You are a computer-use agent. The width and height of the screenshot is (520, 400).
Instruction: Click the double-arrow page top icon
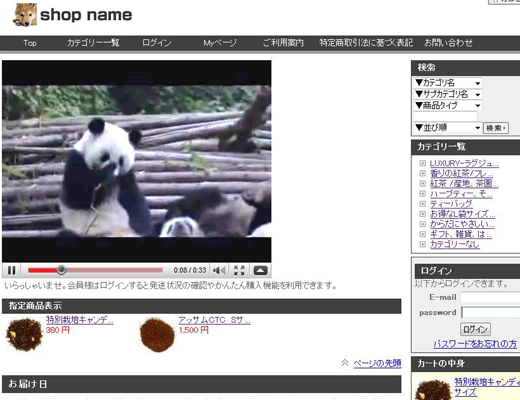tap(345, 362)
